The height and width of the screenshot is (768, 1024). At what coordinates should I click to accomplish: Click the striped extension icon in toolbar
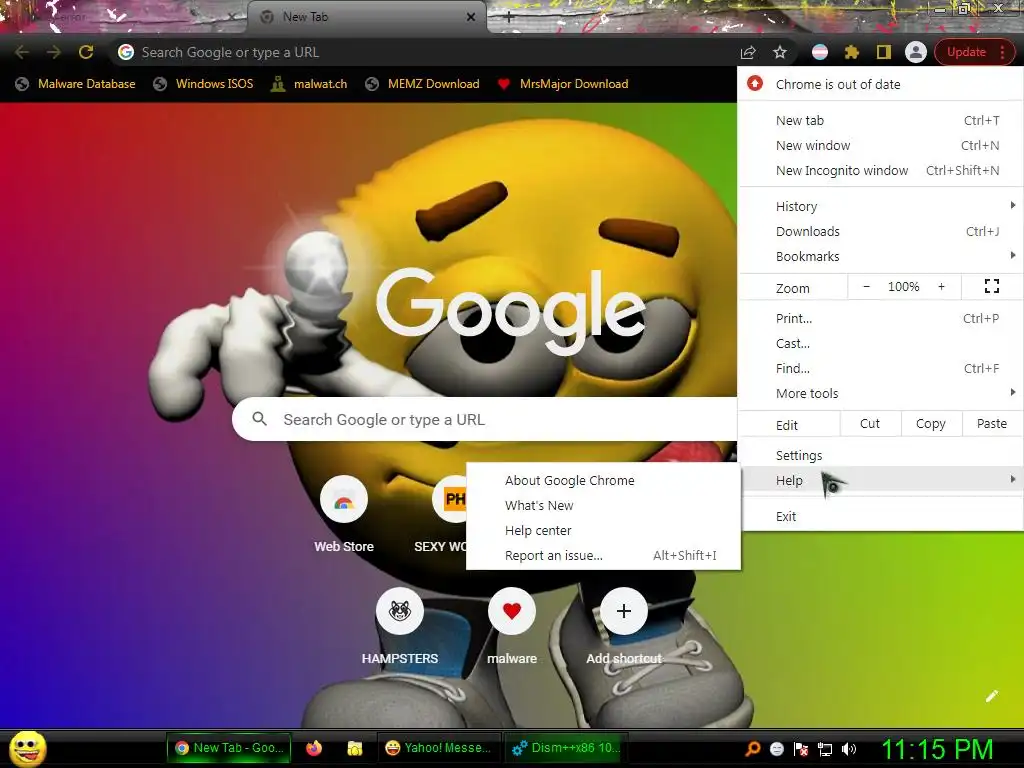pyautogui.click(x=820, y=52)
